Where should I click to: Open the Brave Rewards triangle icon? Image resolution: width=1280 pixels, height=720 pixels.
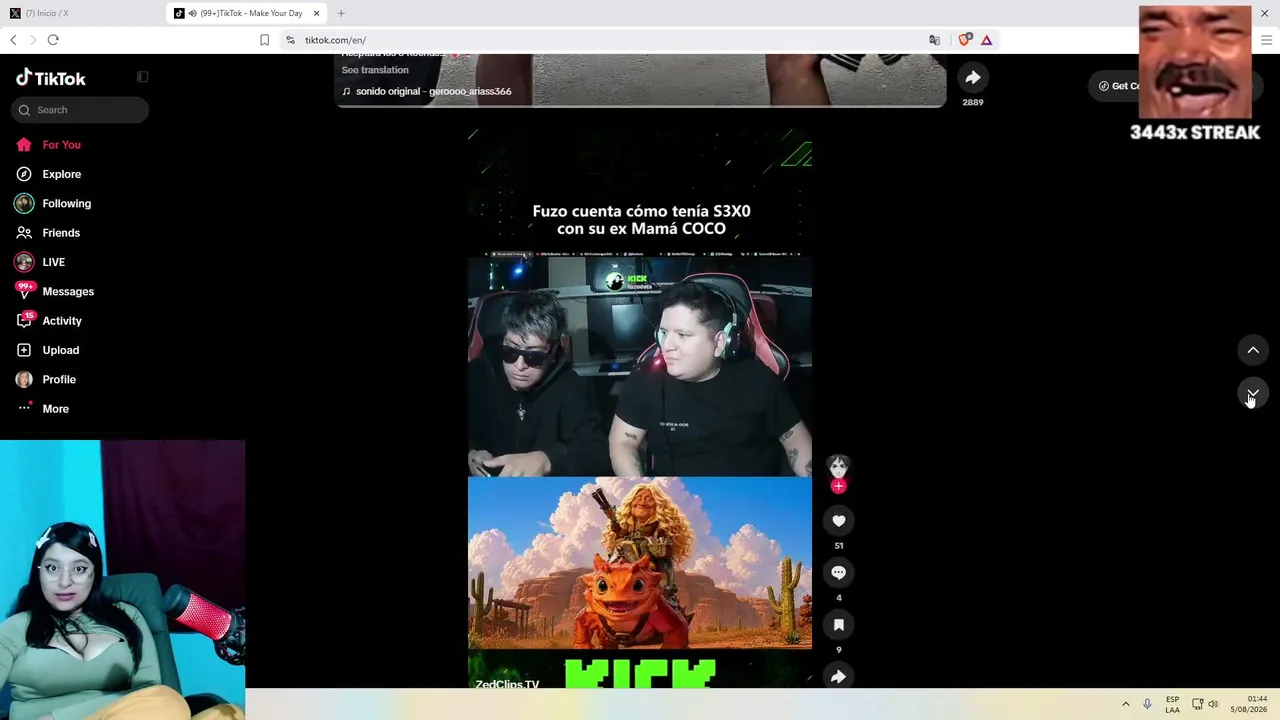pyautogui.click(x=986, y=40)
